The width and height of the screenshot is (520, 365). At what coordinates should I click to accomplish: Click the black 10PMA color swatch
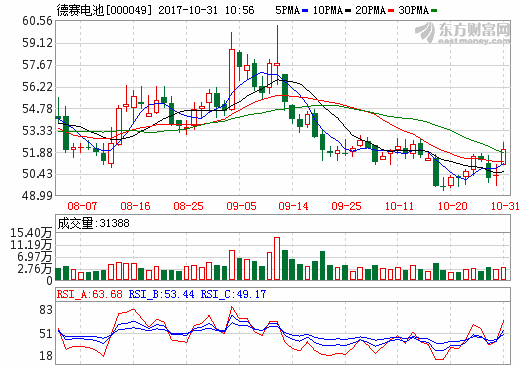[x=348, y=11]
